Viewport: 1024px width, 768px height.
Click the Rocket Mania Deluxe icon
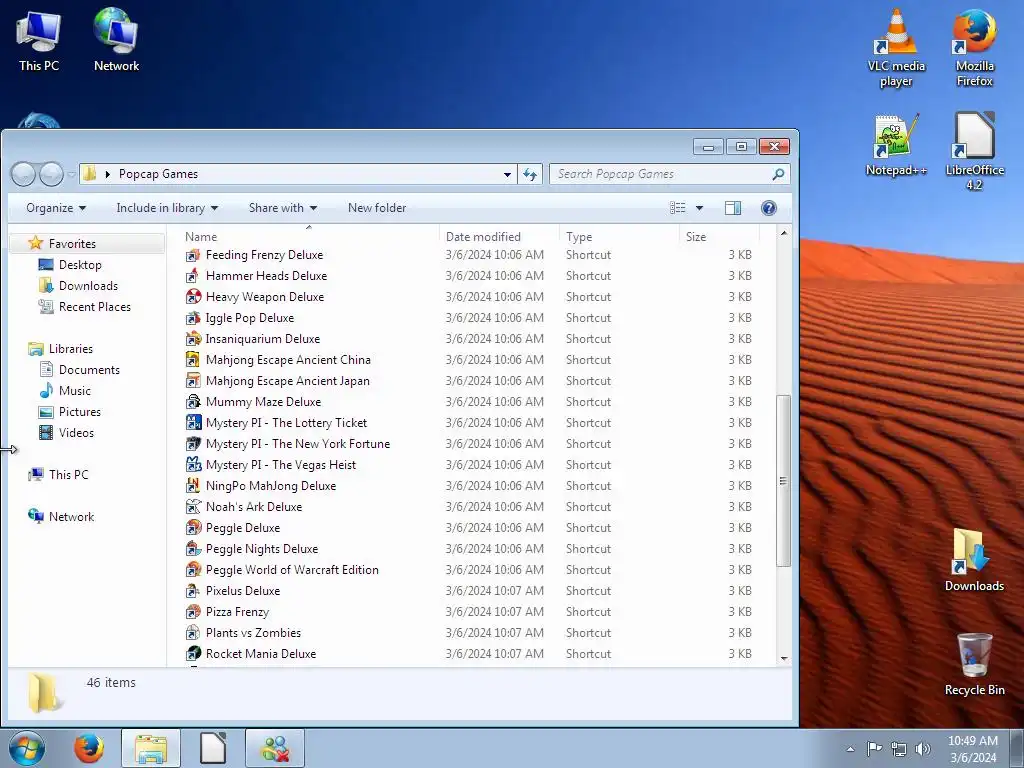click(193, 654)
